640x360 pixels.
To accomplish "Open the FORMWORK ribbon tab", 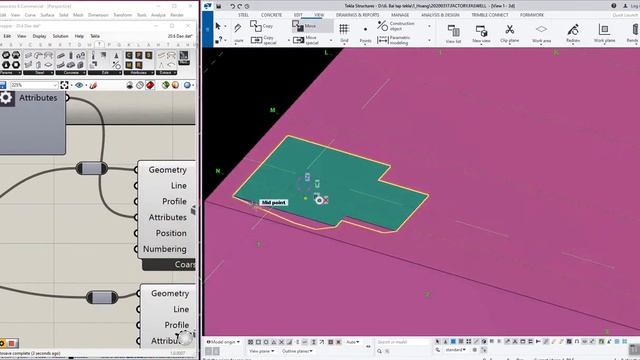I will click(x=532, y=15).
